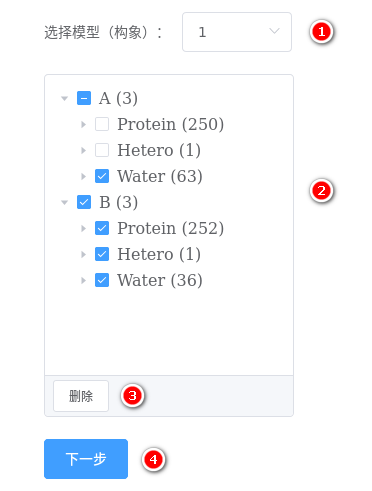
Task: Uncheck the Water (63) checkbox
Action: tap(102, 176)
